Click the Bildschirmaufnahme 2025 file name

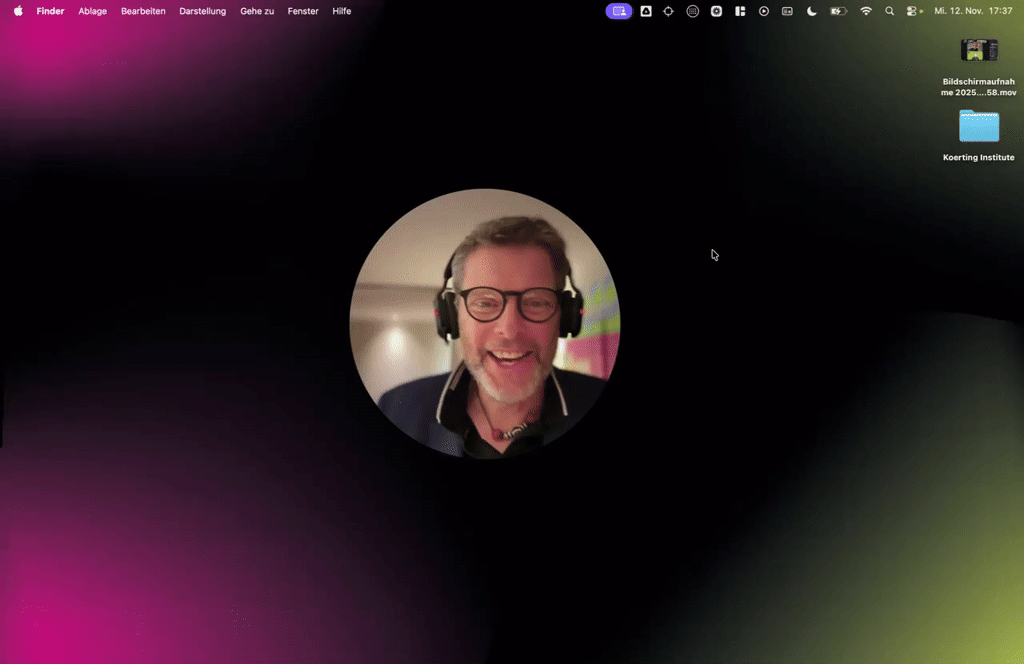(978, 87)
